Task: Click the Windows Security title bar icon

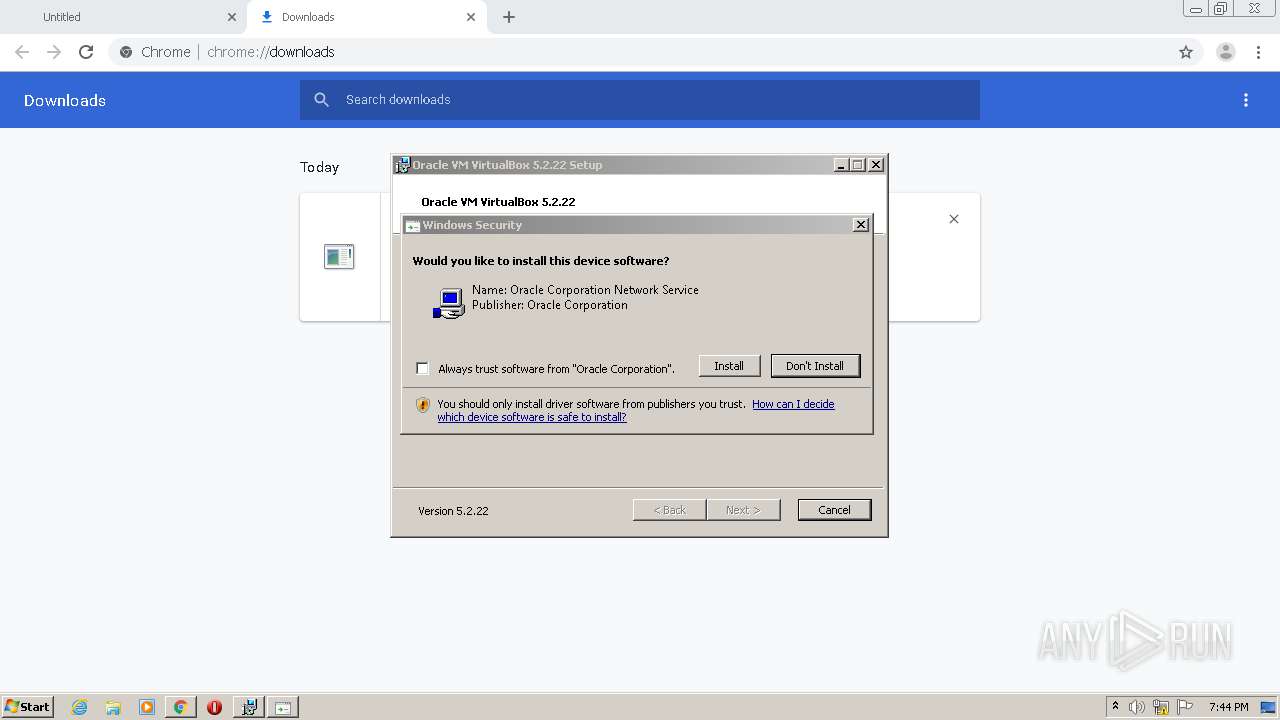Action: [x=412, y=226]
